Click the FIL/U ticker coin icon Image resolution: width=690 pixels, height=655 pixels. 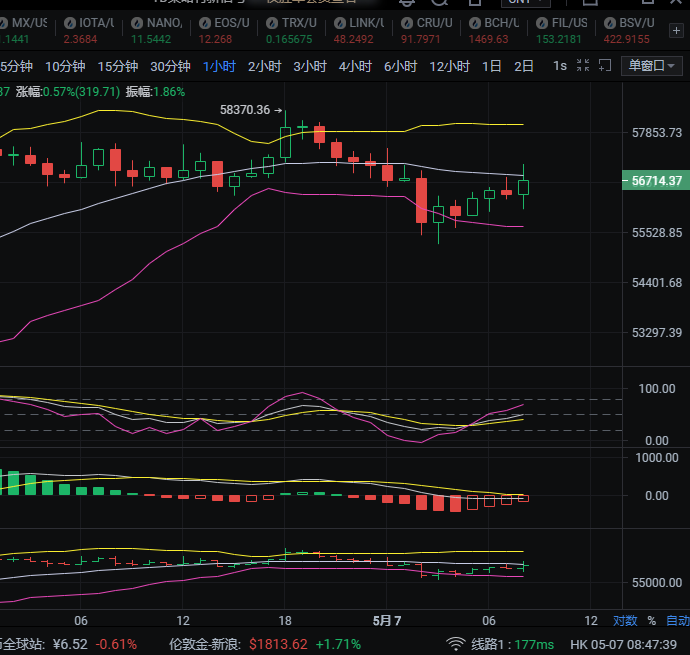point(542,22)
